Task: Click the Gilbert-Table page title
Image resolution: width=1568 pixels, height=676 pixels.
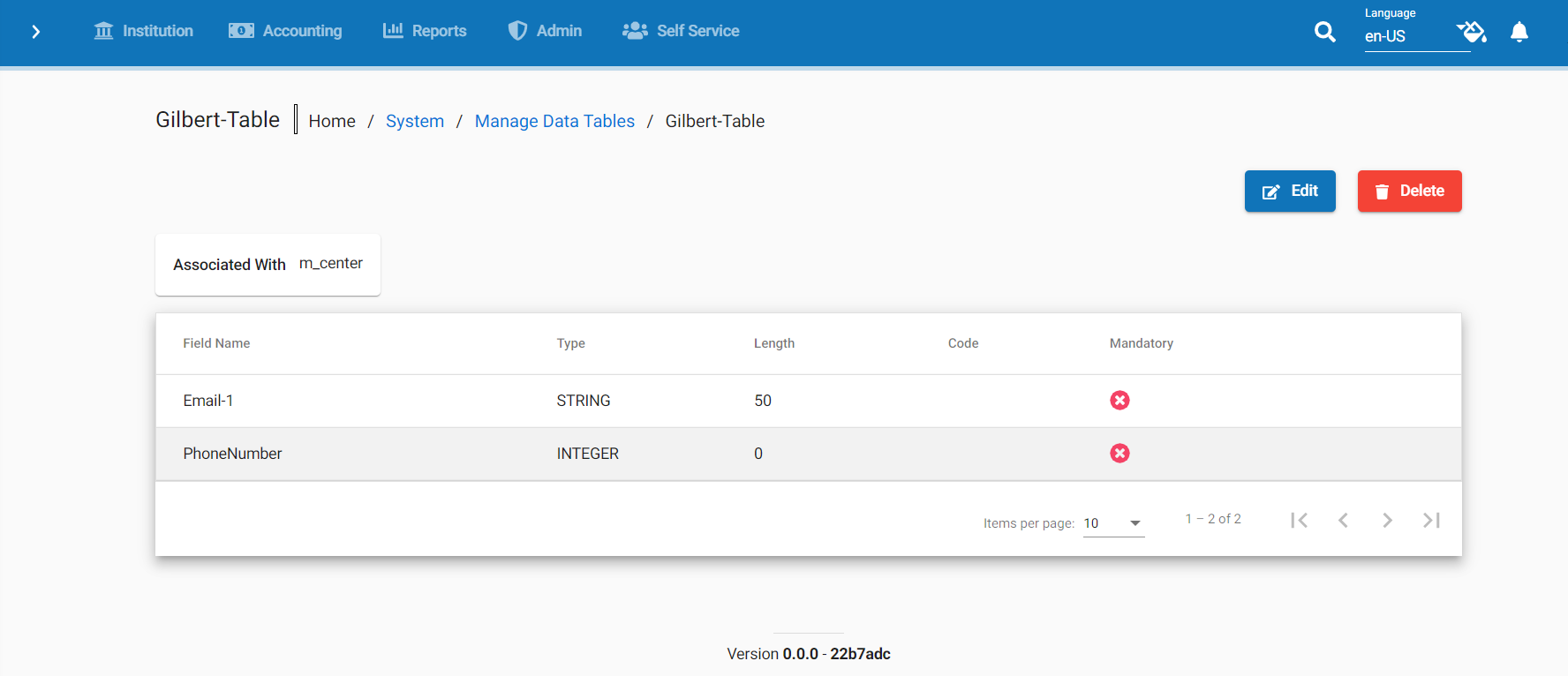Action: (x=218, y=120)
